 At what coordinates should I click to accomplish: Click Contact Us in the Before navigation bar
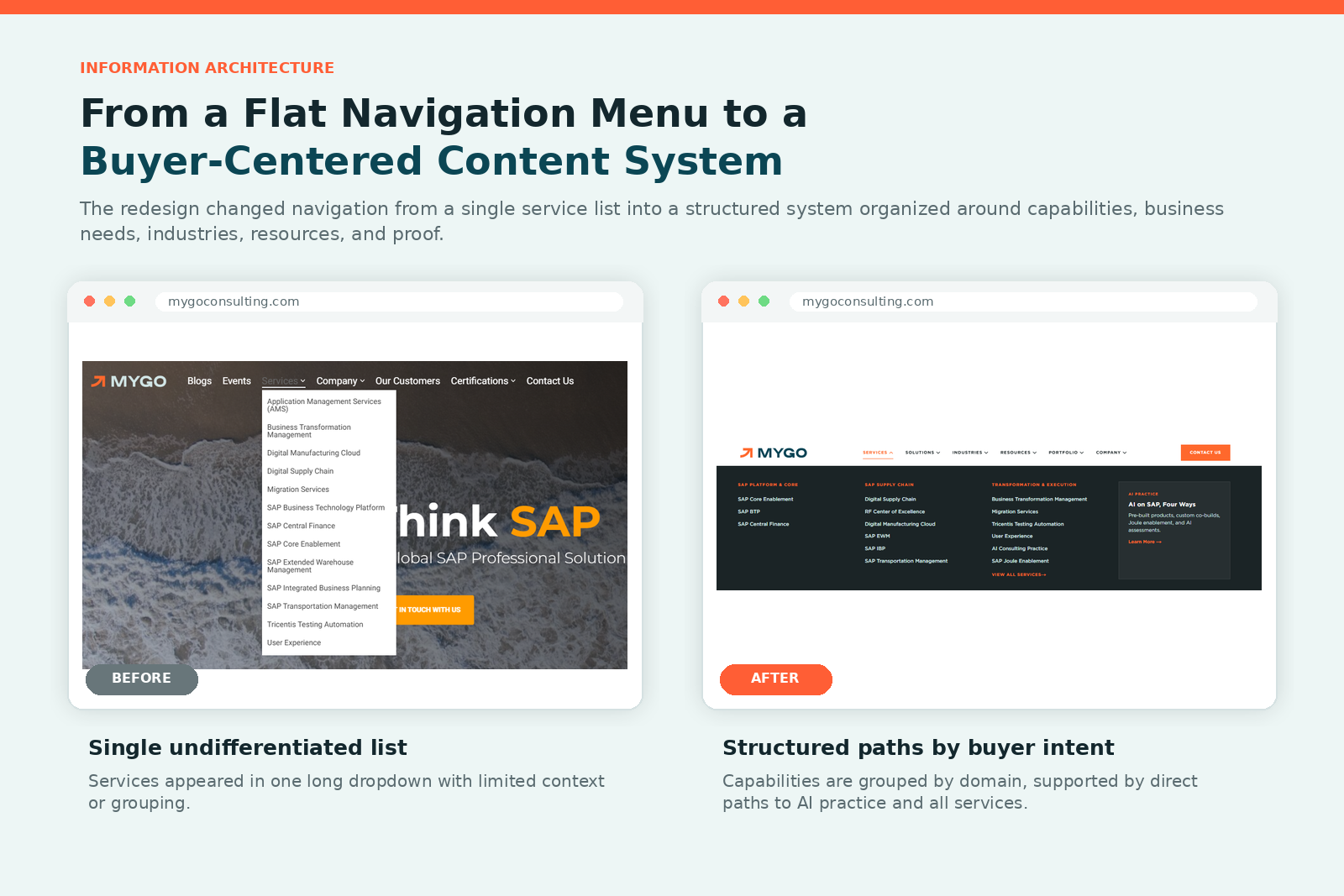point(550,381)
